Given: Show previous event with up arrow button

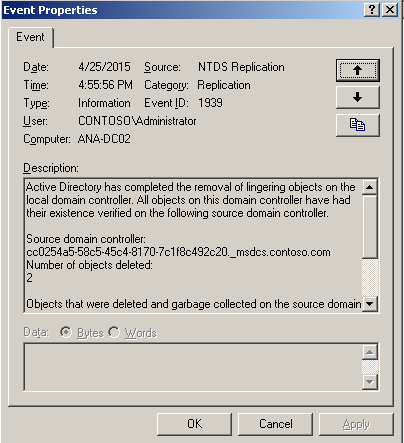Looking at the screenshot, I should point(358,70).
